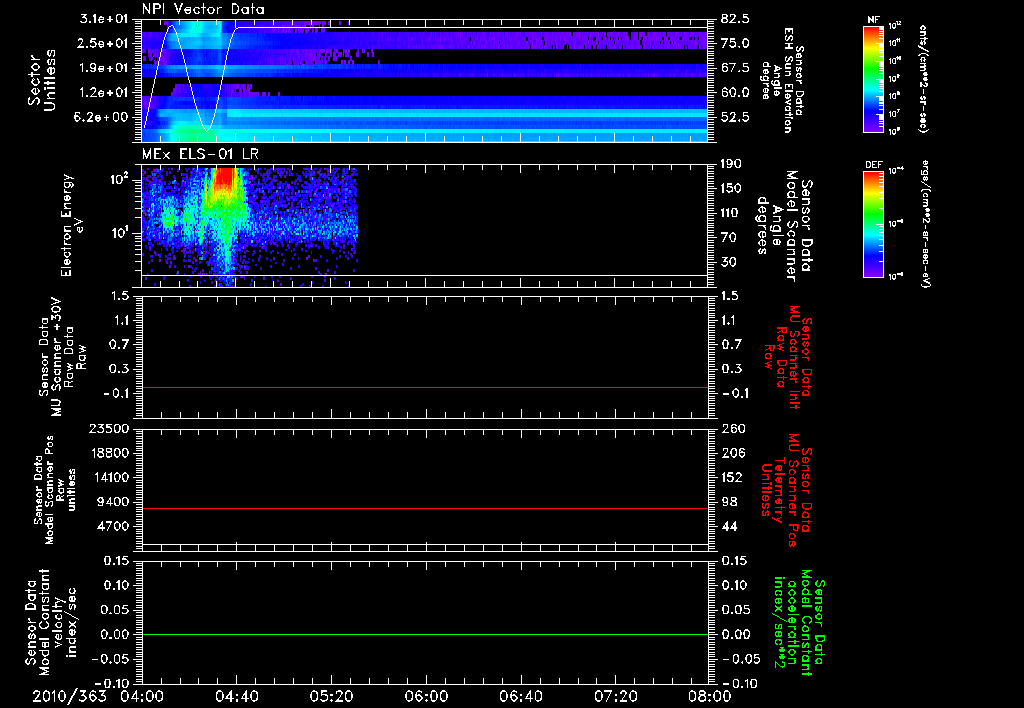This screenshot has height=708, width=1024.
Task: Click the 04:00 time axis label
Action: [142, 696]
